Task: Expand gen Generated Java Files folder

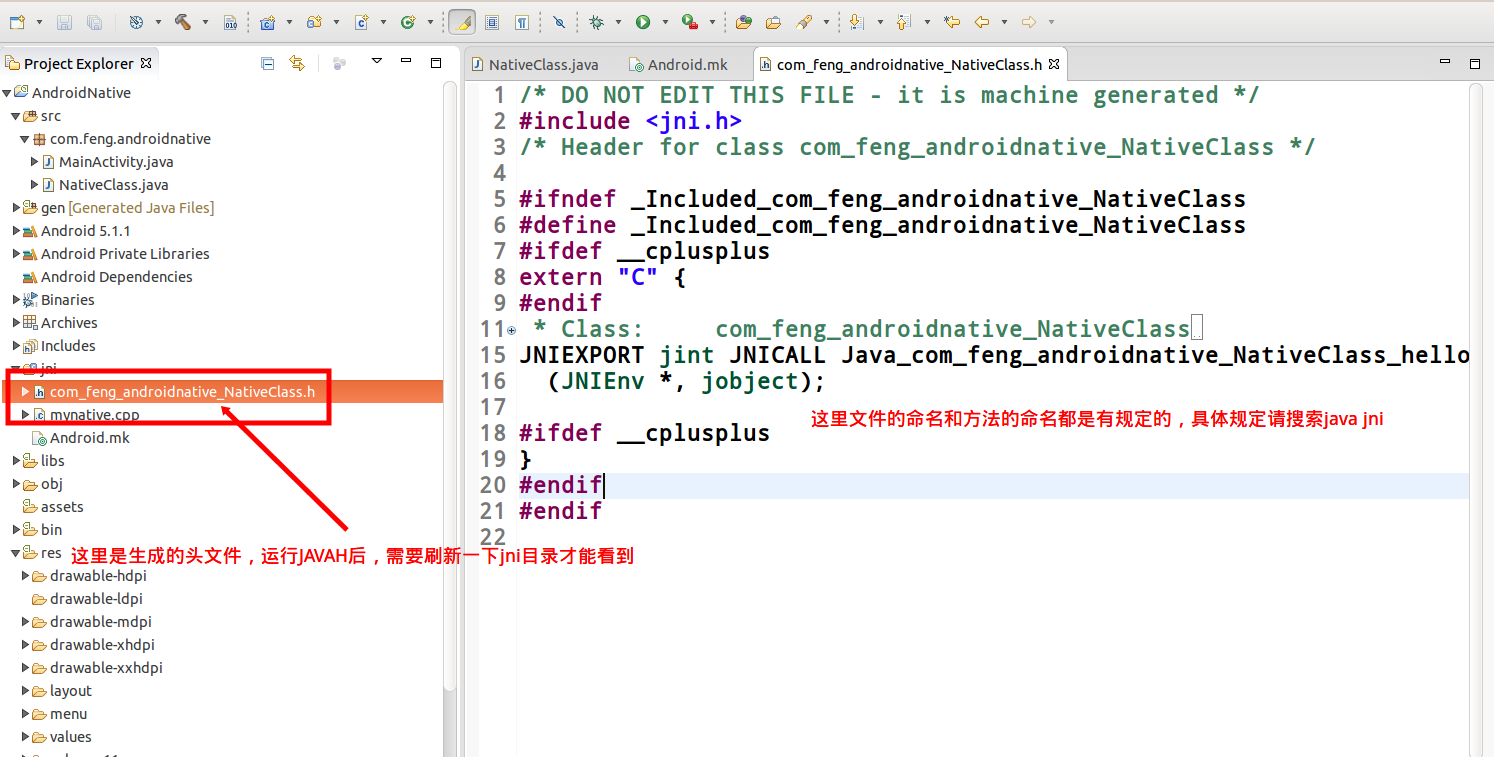Action: (x=16, y=208)
